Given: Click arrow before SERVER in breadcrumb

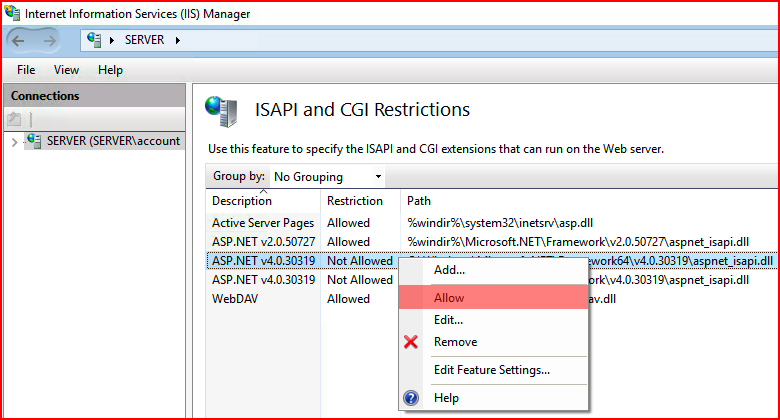Looking at the screenshot, I should click(x=112, y=40).
